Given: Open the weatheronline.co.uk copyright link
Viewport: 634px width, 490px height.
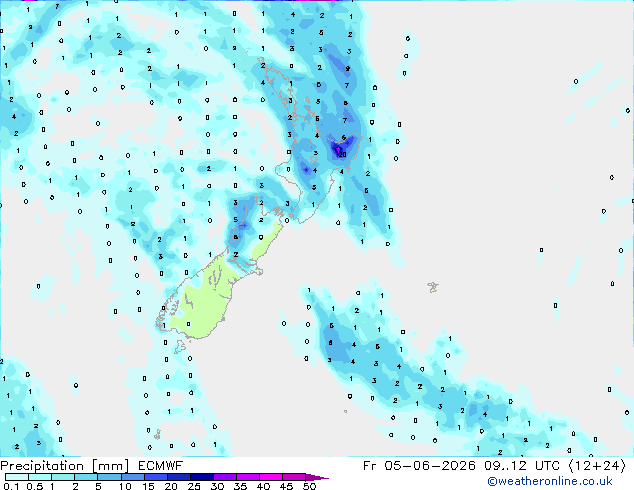Looking at the screenshot, I should 550,481.
